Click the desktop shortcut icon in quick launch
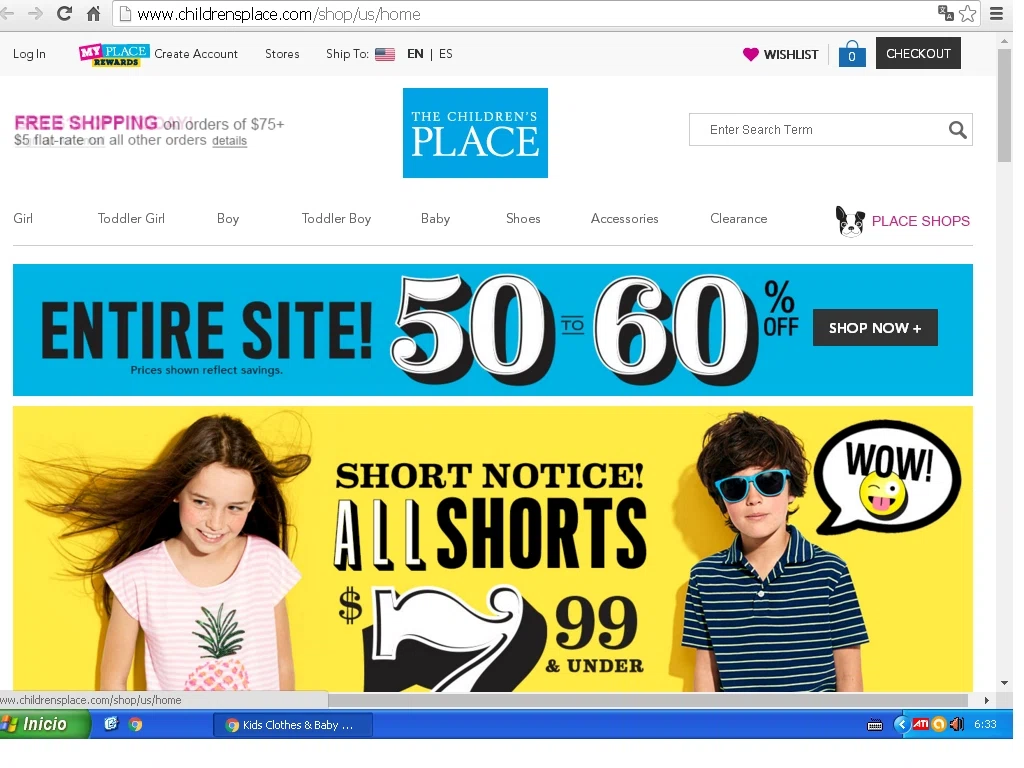The width and height of the screenshot is (1024, 768). tap(111, 724)
